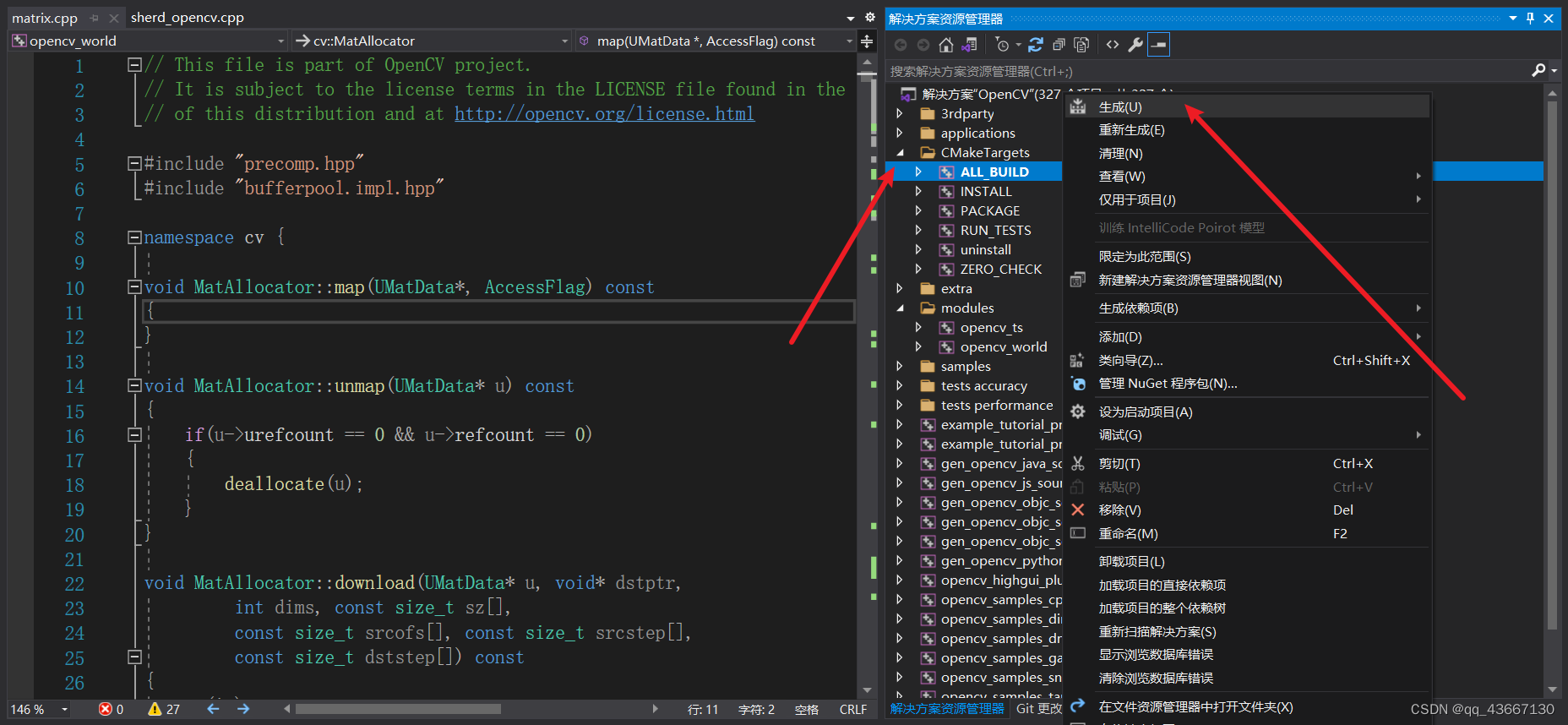The height and width of the screenshot is (725, 1568).
Task: Collapse the #include block at line 5
Action: (x=134, y=164)
